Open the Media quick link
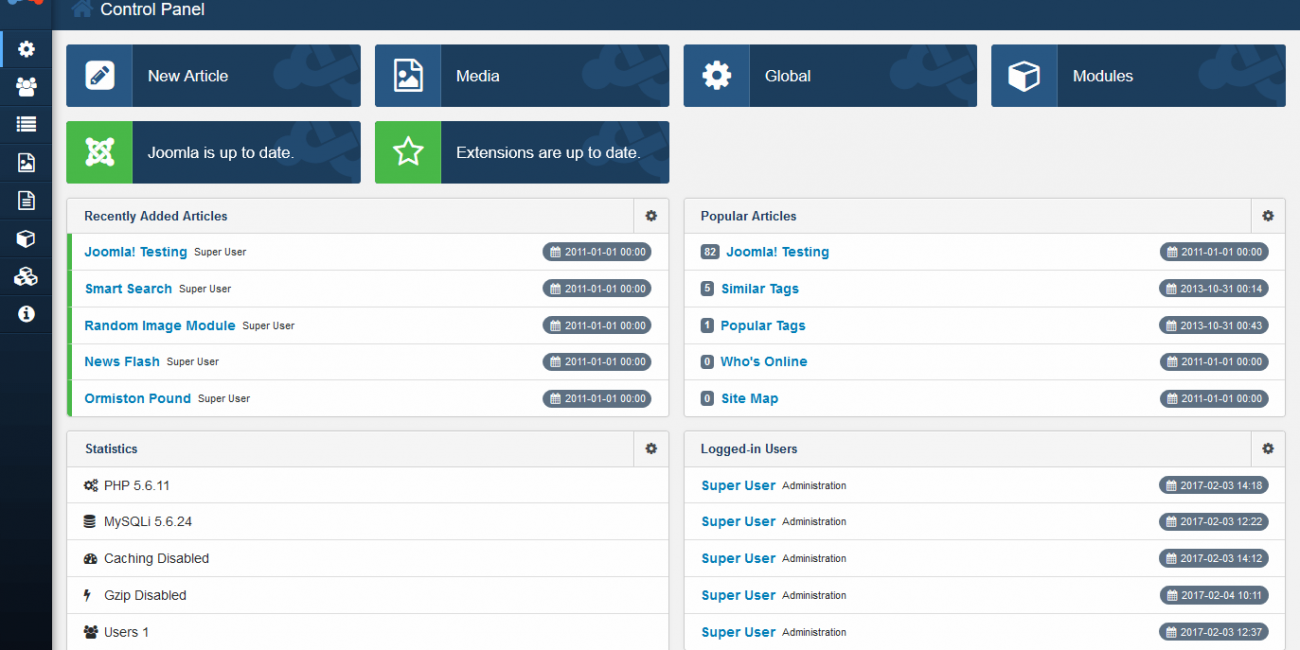Screen dimensions: 1300x650 pos(522,76)
